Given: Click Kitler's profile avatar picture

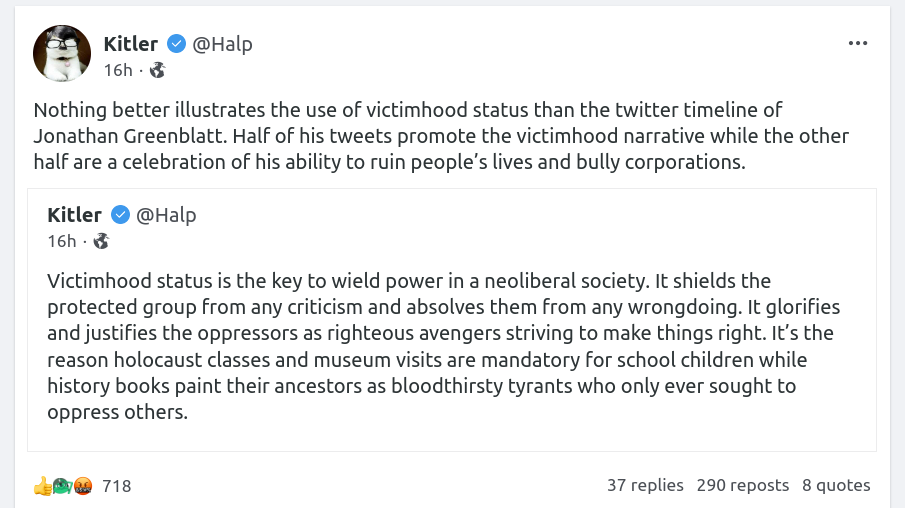Looking at the screenshot, I should tap(62, 54).
